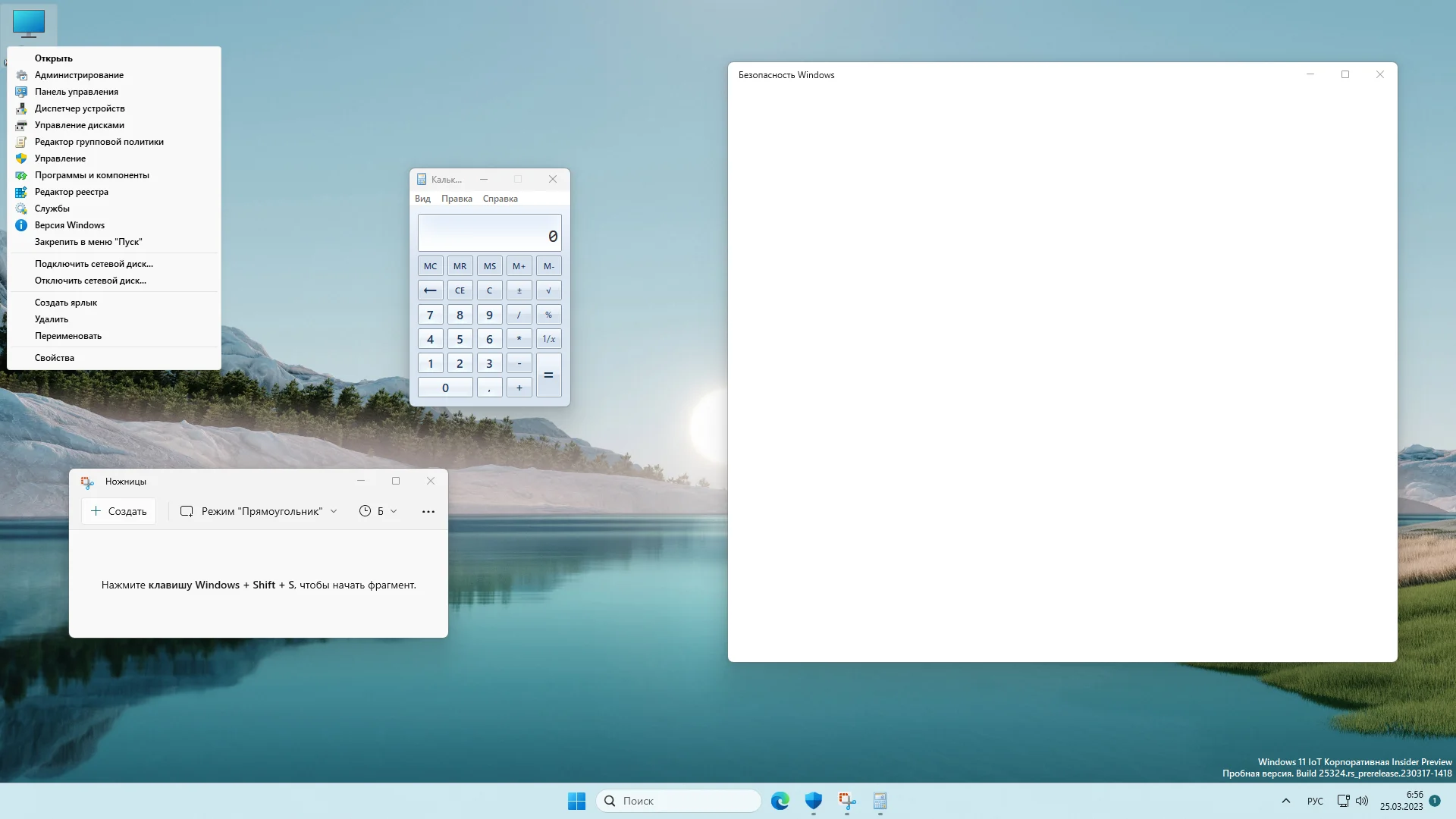
Task: Open the Snipping Tool three-dots menu
Action: click(x=428, y=511)
